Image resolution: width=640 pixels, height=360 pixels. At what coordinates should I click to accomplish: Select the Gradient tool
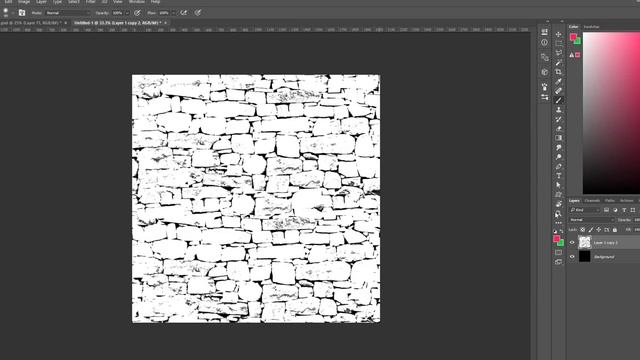tap(558, 138)
